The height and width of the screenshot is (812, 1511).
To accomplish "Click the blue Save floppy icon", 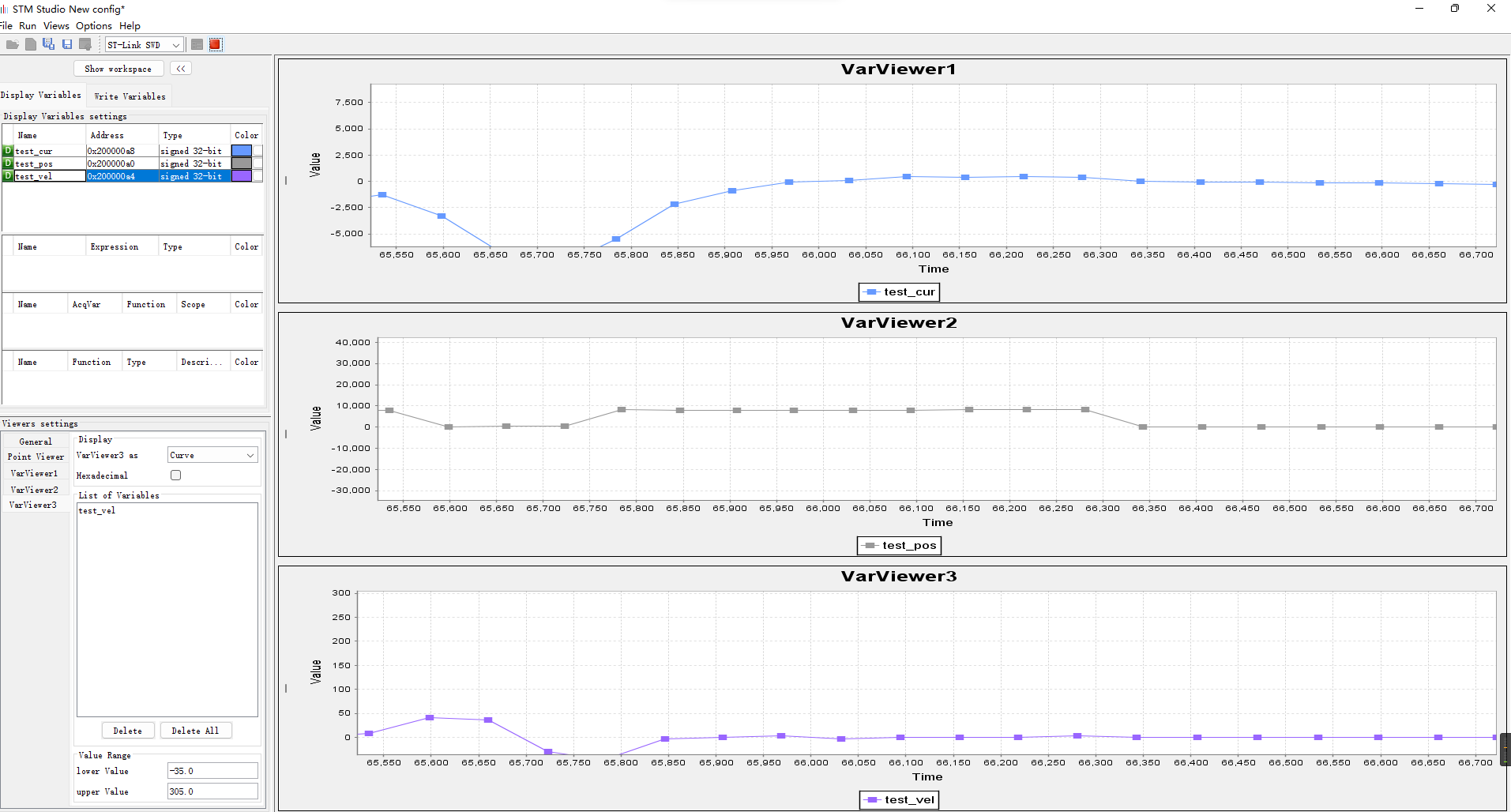I will point(67,45).
